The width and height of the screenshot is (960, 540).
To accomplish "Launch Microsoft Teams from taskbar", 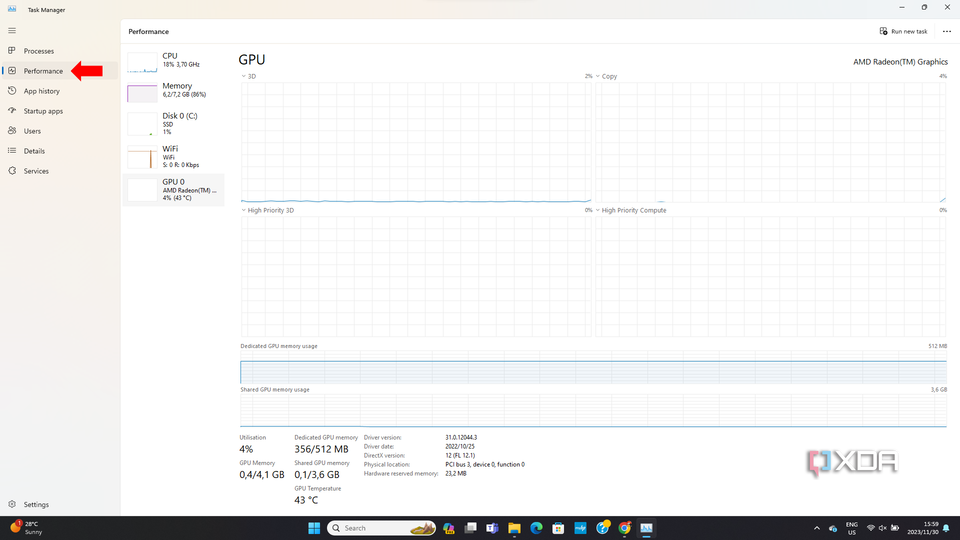I will [x=492, y=528].
